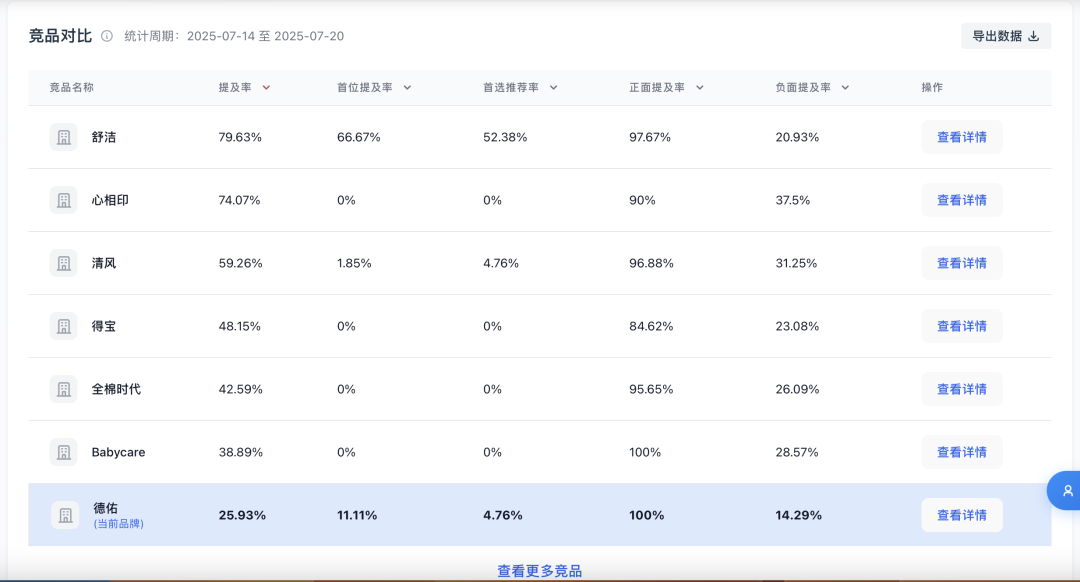
Task: Open 查看详情 for 全棉时代
Action: click(x=962, y=389)
